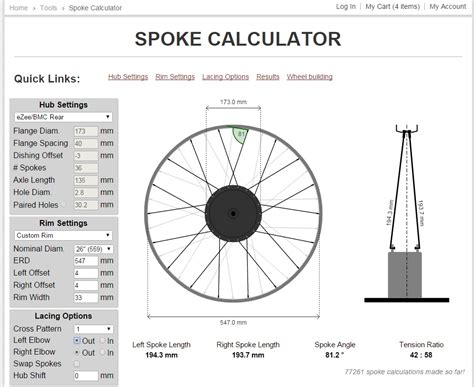Open the Cross Pattern dropdown

[93, 329]
